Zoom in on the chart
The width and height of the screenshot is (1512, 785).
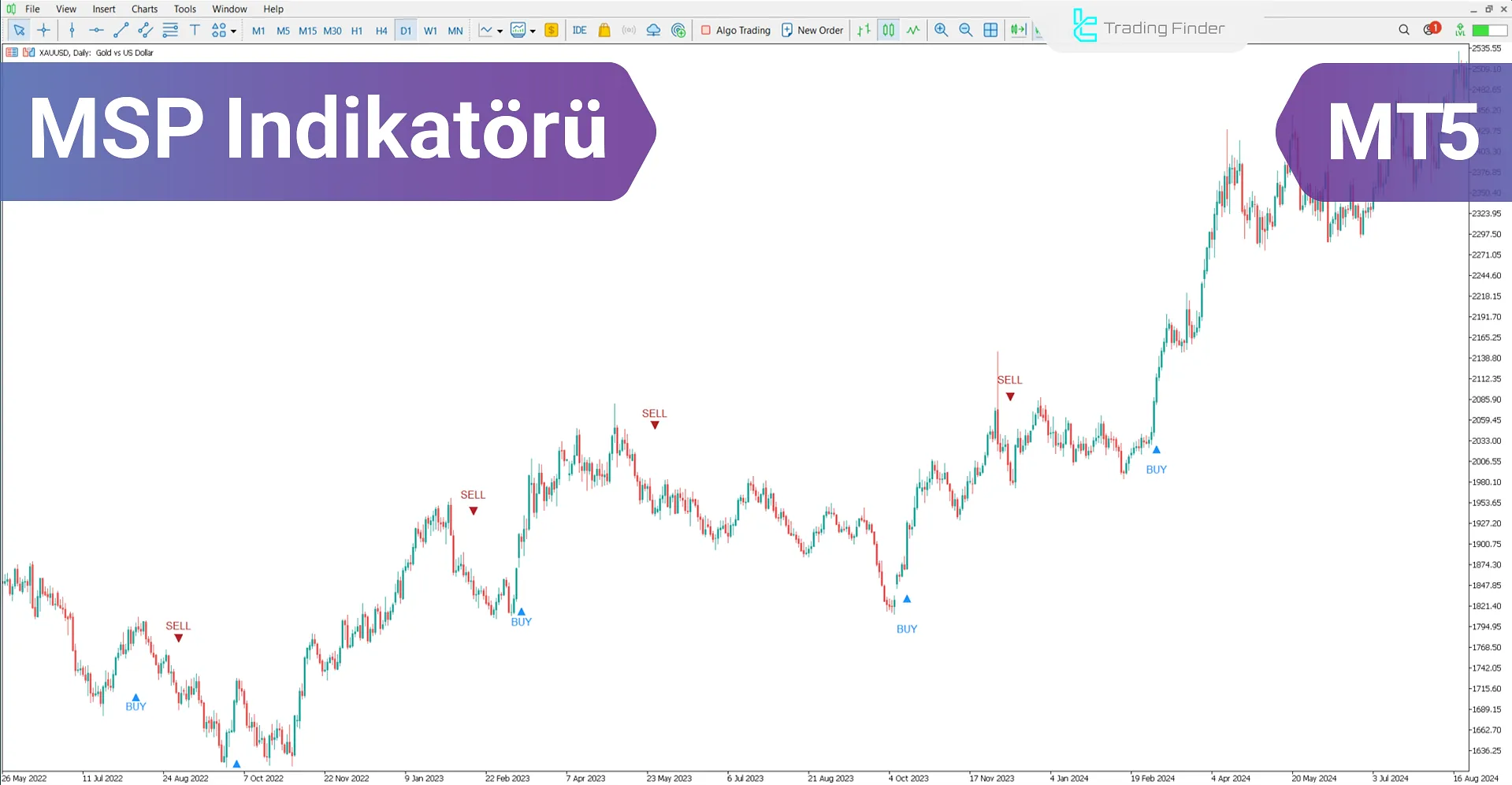pos(941,30)
